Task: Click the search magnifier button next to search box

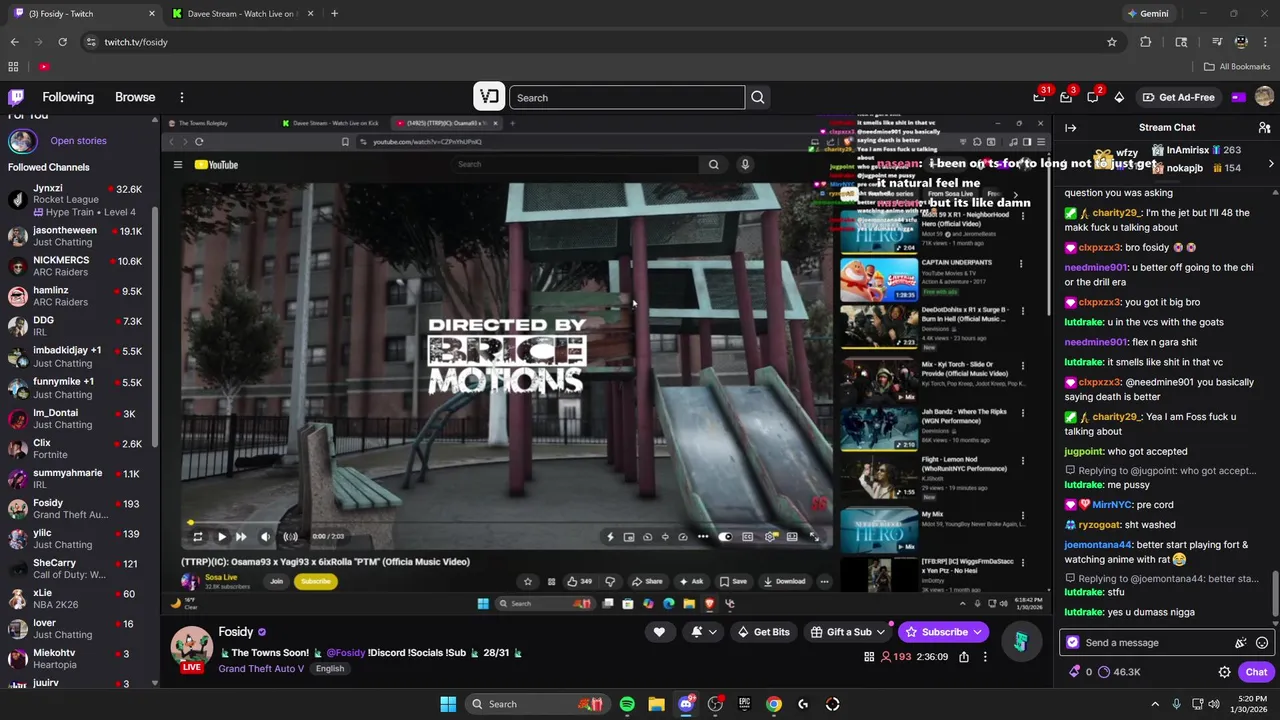Action: click(x=758, y=97)
